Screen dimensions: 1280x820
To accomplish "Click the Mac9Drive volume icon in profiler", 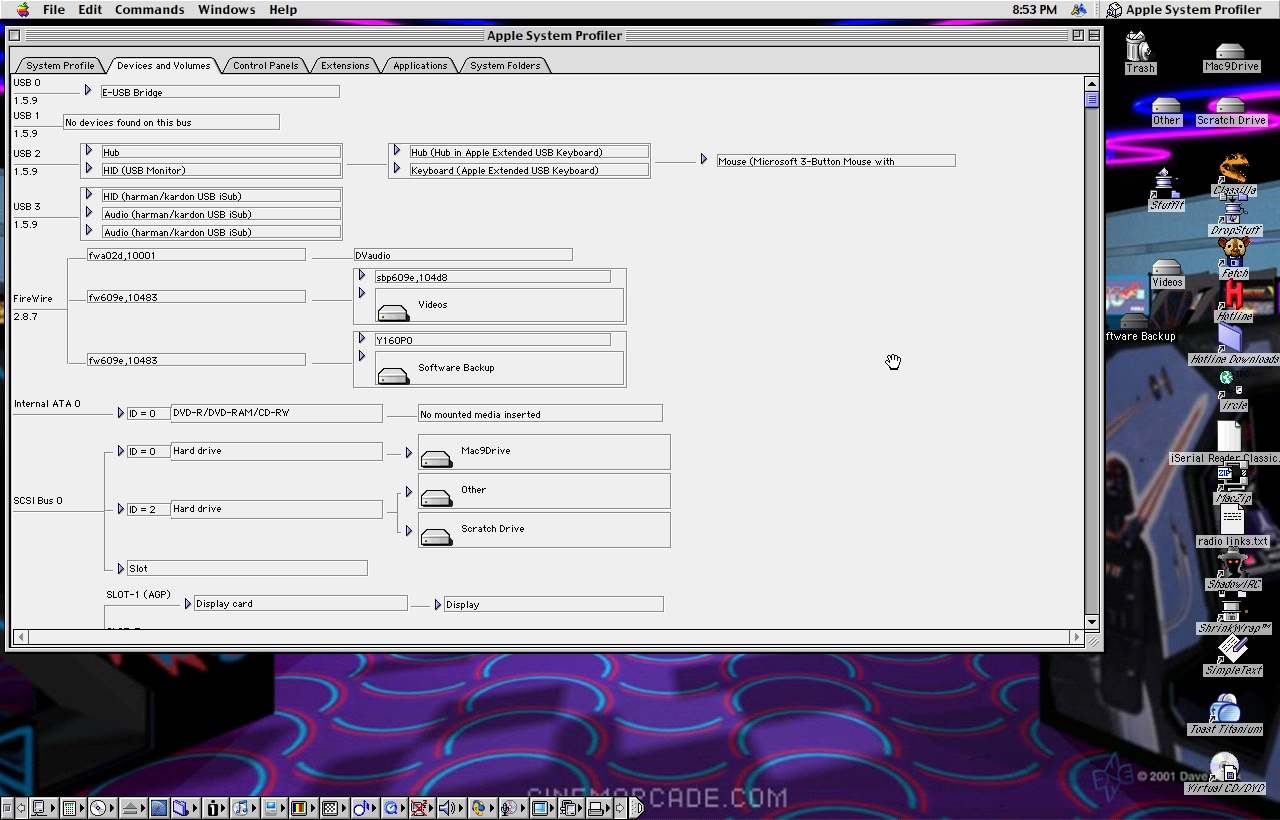I will [436, 458].
